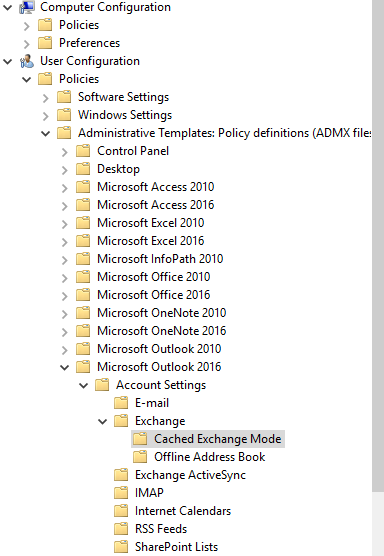Expand the Microsoft OneNote 2016 node

coord(65,332)
